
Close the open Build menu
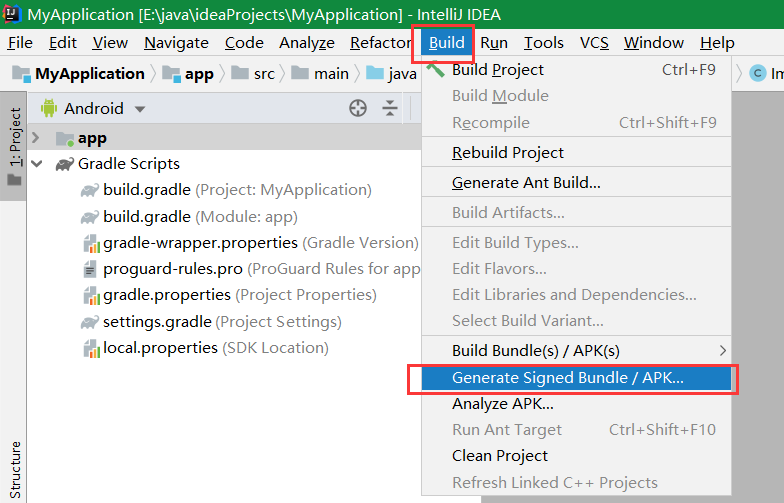coord(446,43)
